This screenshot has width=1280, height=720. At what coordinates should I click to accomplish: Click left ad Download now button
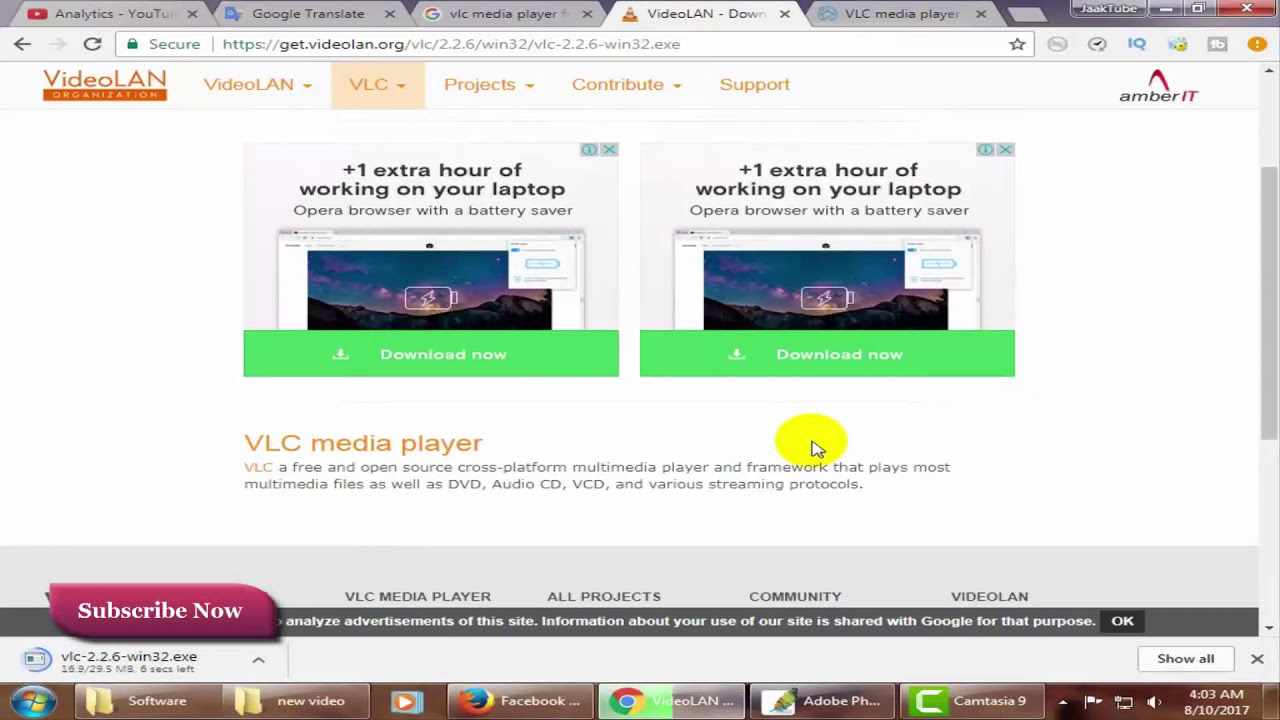[431, 354]
